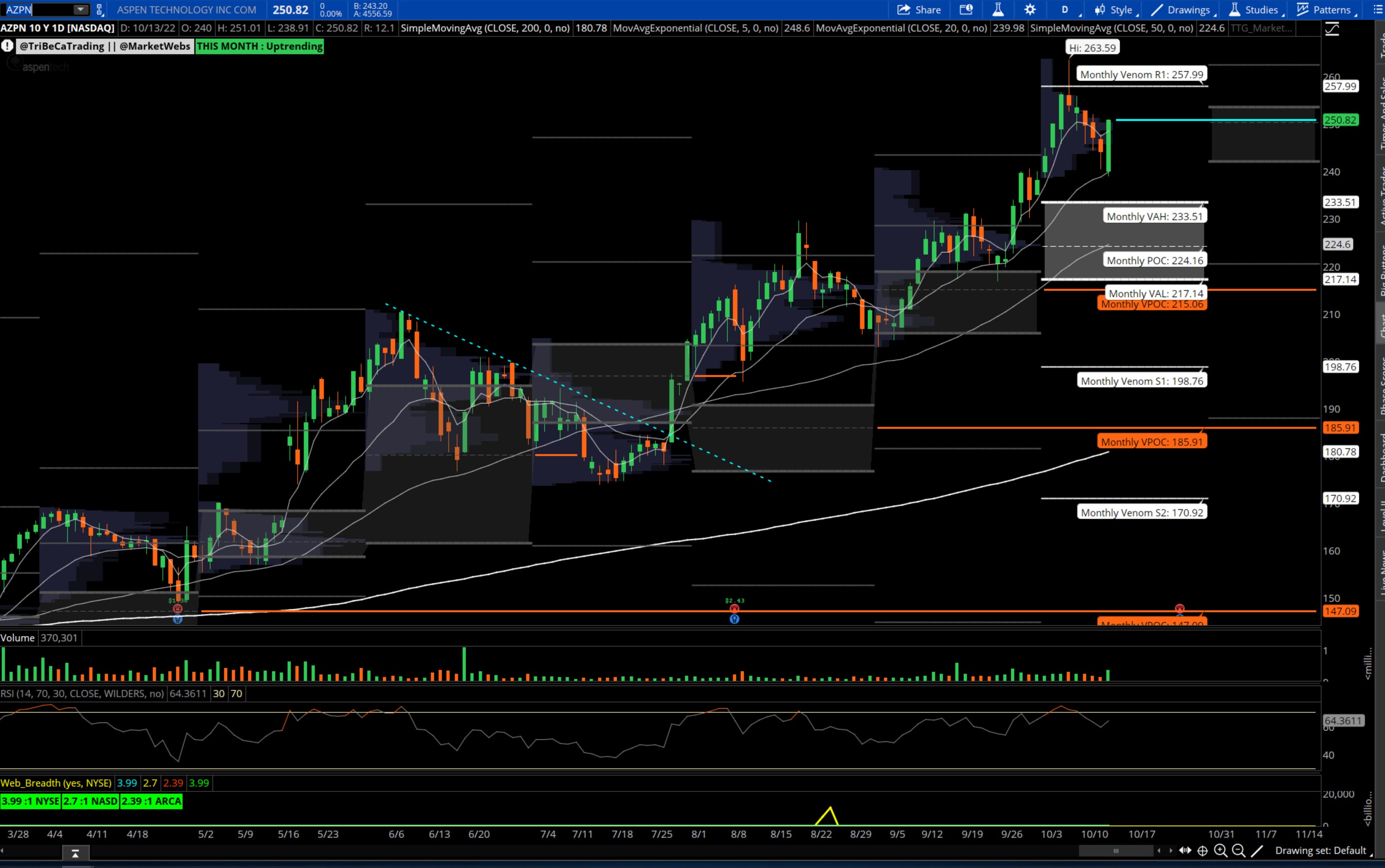This screenshot has width=1385, height=868.
Task: Click the crosshair pan icon
Action: coord(1202,851)
